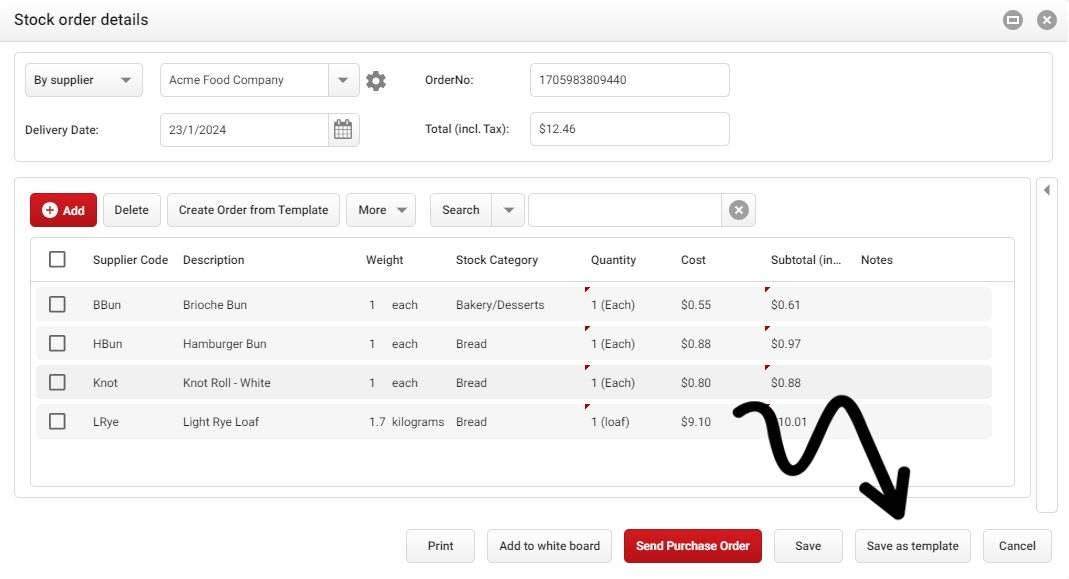The image size is (1069, 579).
Task: Open the calendar icon beside Delivery Date
Action: point(343,129)
